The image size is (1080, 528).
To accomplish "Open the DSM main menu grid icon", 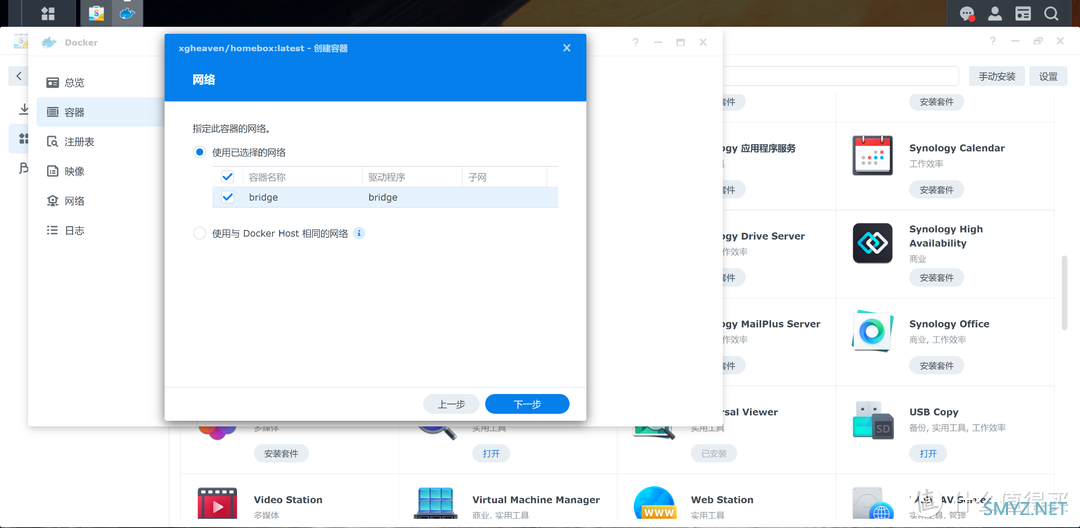I will coord(48,13).
